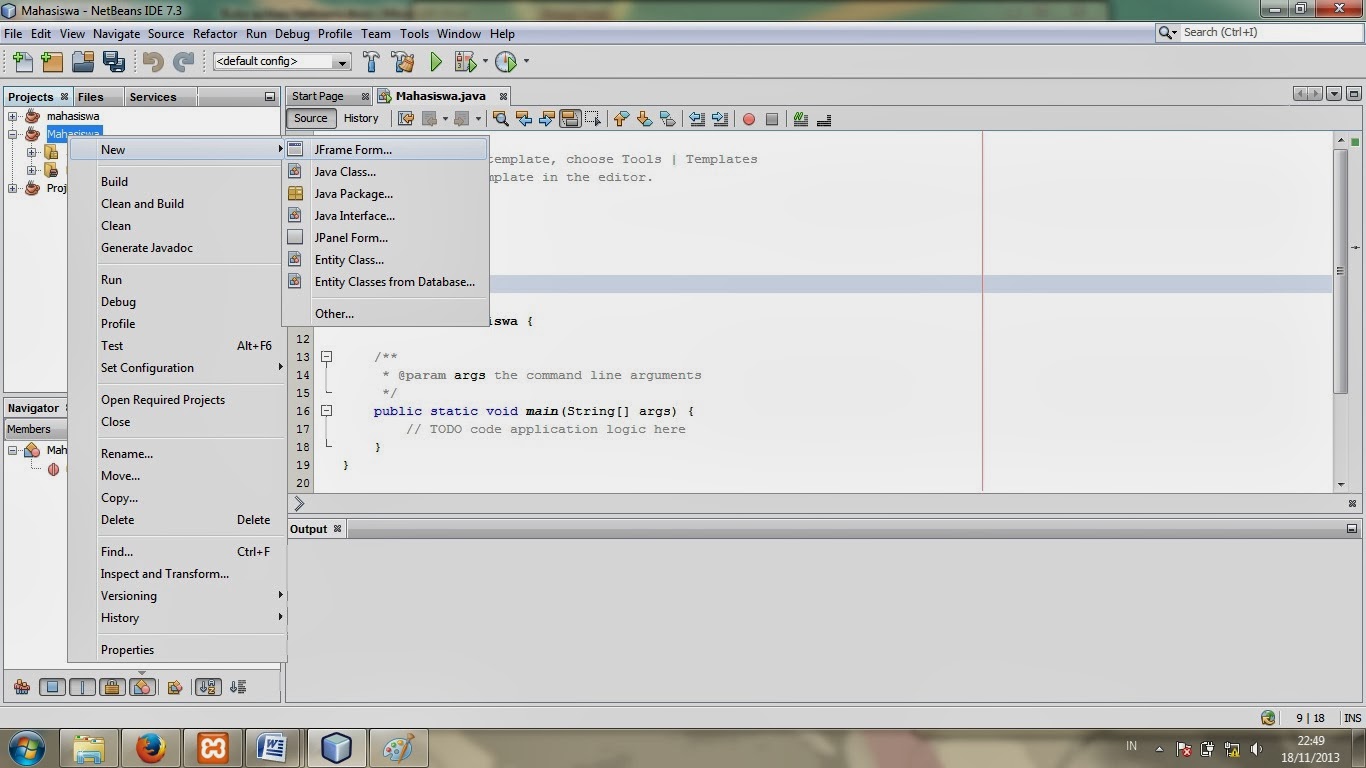The image size is (1366, 768).
Task: Start macro recording with the red circle icon
Action: tap(749, 119)
